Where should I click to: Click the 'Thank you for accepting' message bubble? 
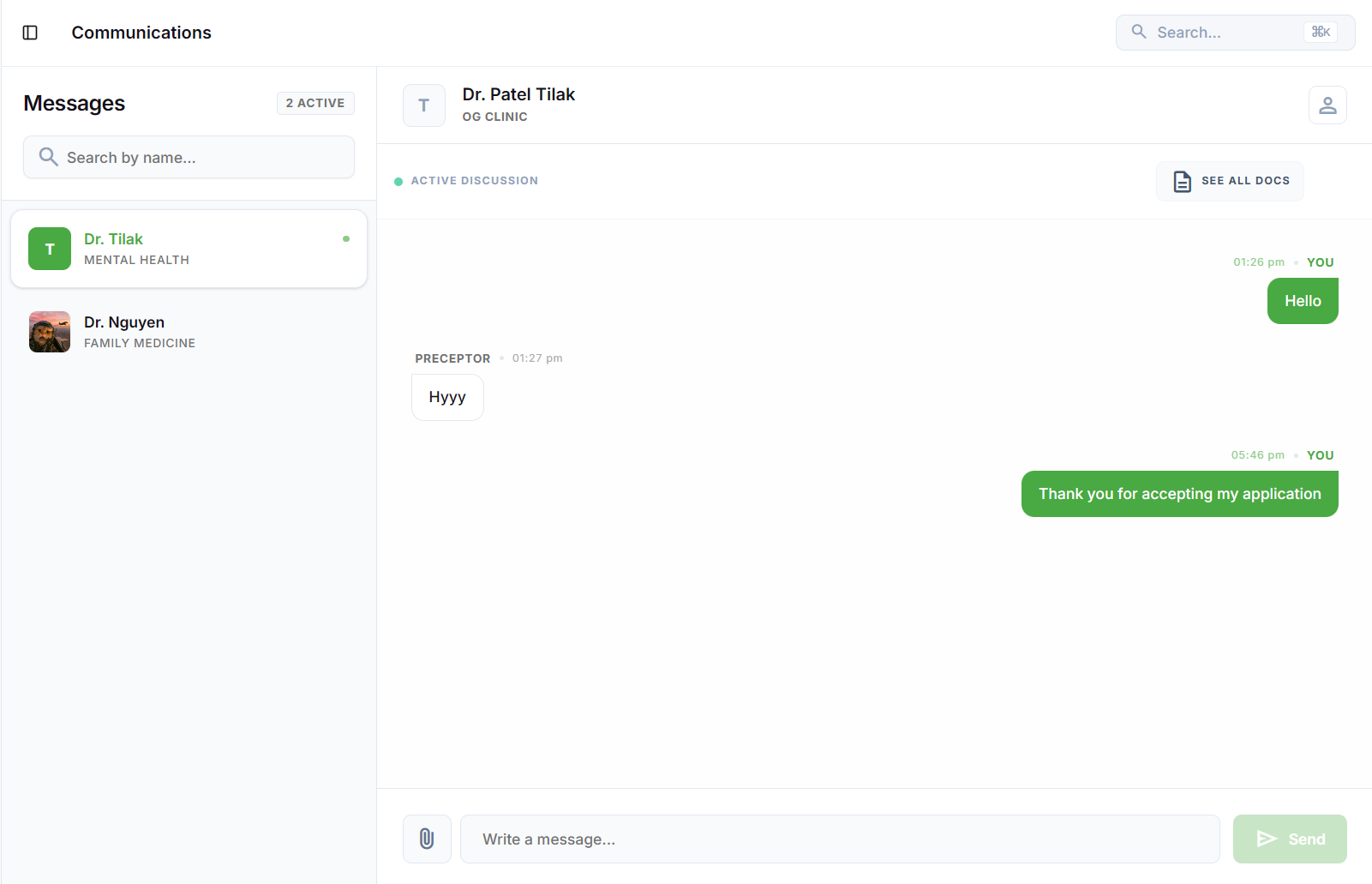point(1179,494)
